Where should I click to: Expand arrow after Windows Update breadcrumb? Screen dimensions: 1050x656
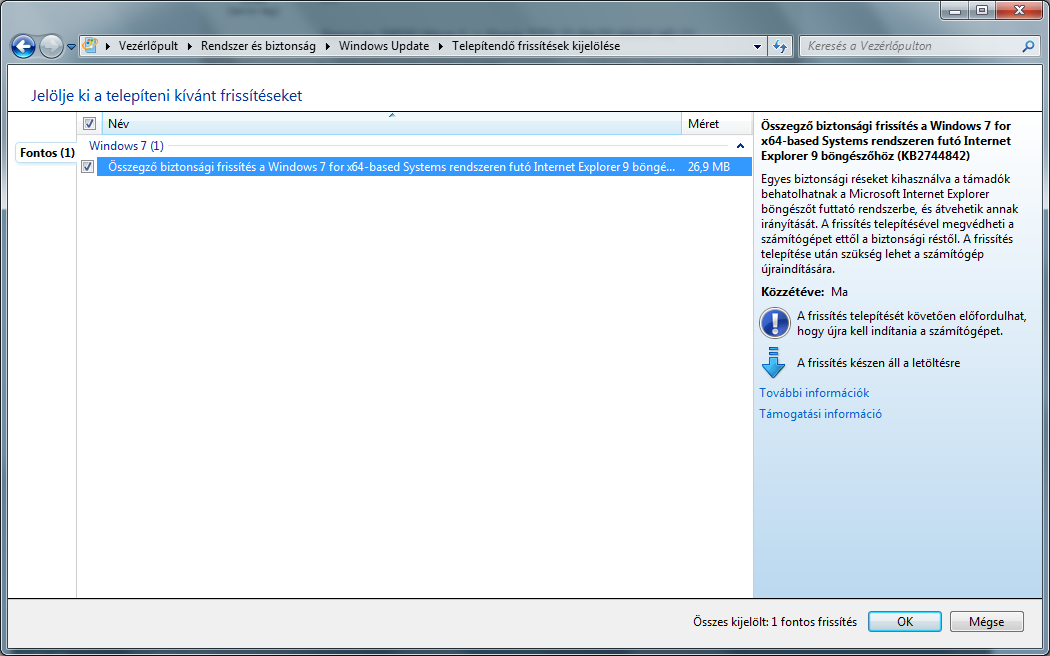click(441, 46)
